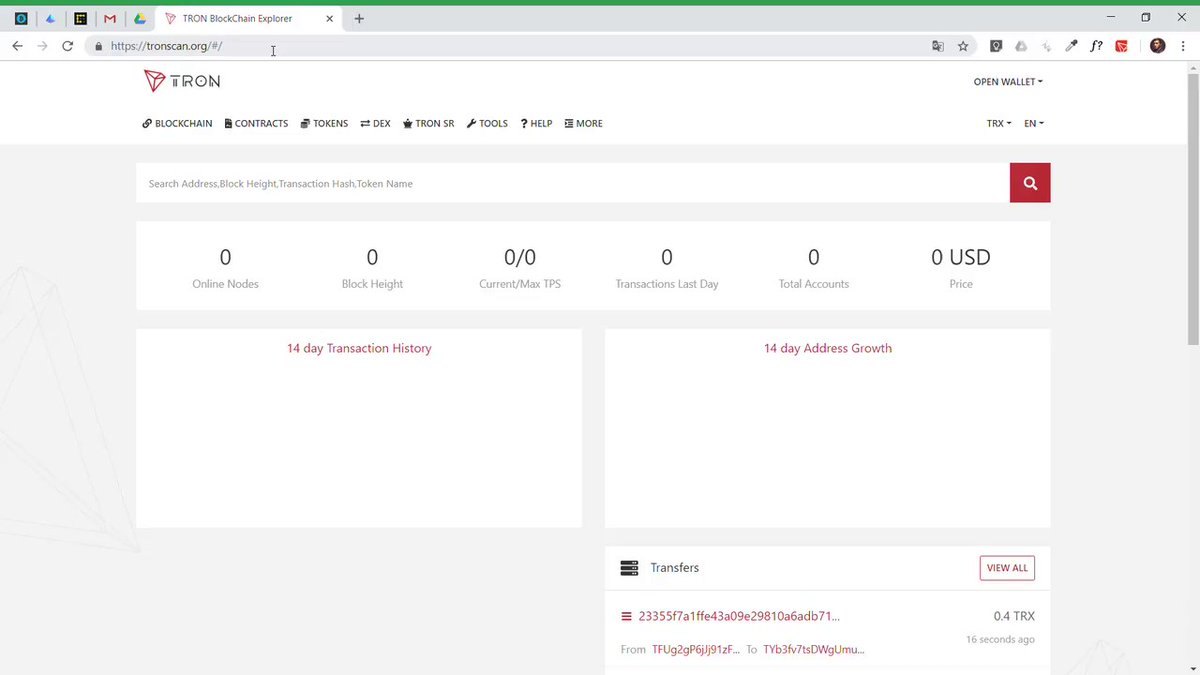Open the BLOCKCHAIN menu
The width and height of the screenshot is (1200, 675).
tap(177, 124)
